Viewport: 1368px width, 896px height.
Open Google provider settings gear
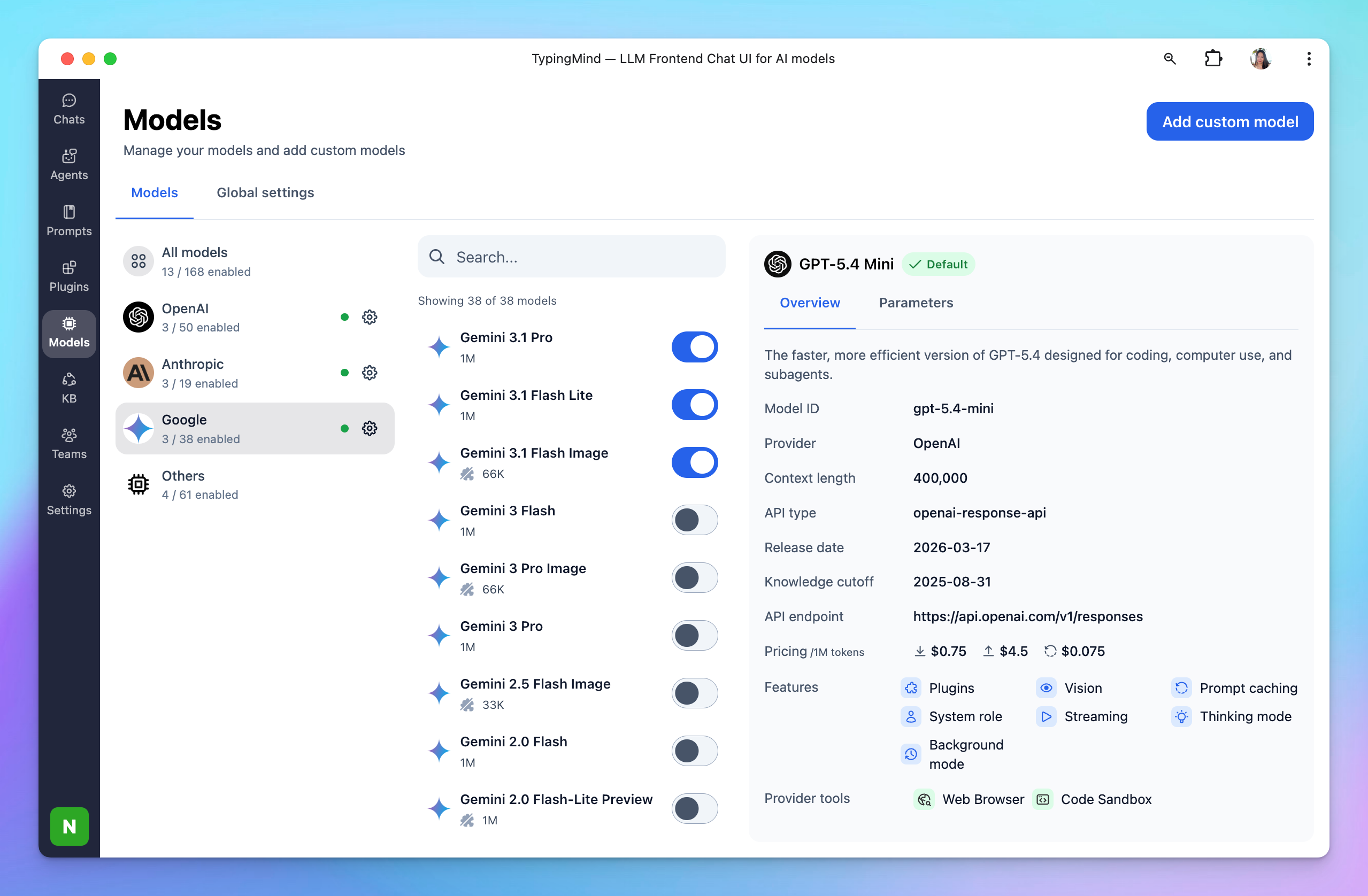tap(370, 429)
